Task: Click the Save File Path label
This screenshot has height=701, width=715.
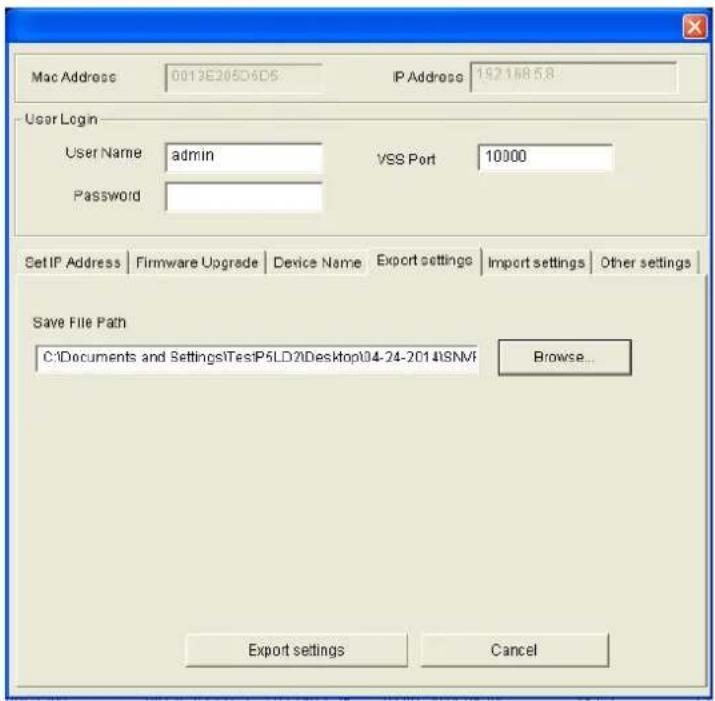Action: coord(79,322)
